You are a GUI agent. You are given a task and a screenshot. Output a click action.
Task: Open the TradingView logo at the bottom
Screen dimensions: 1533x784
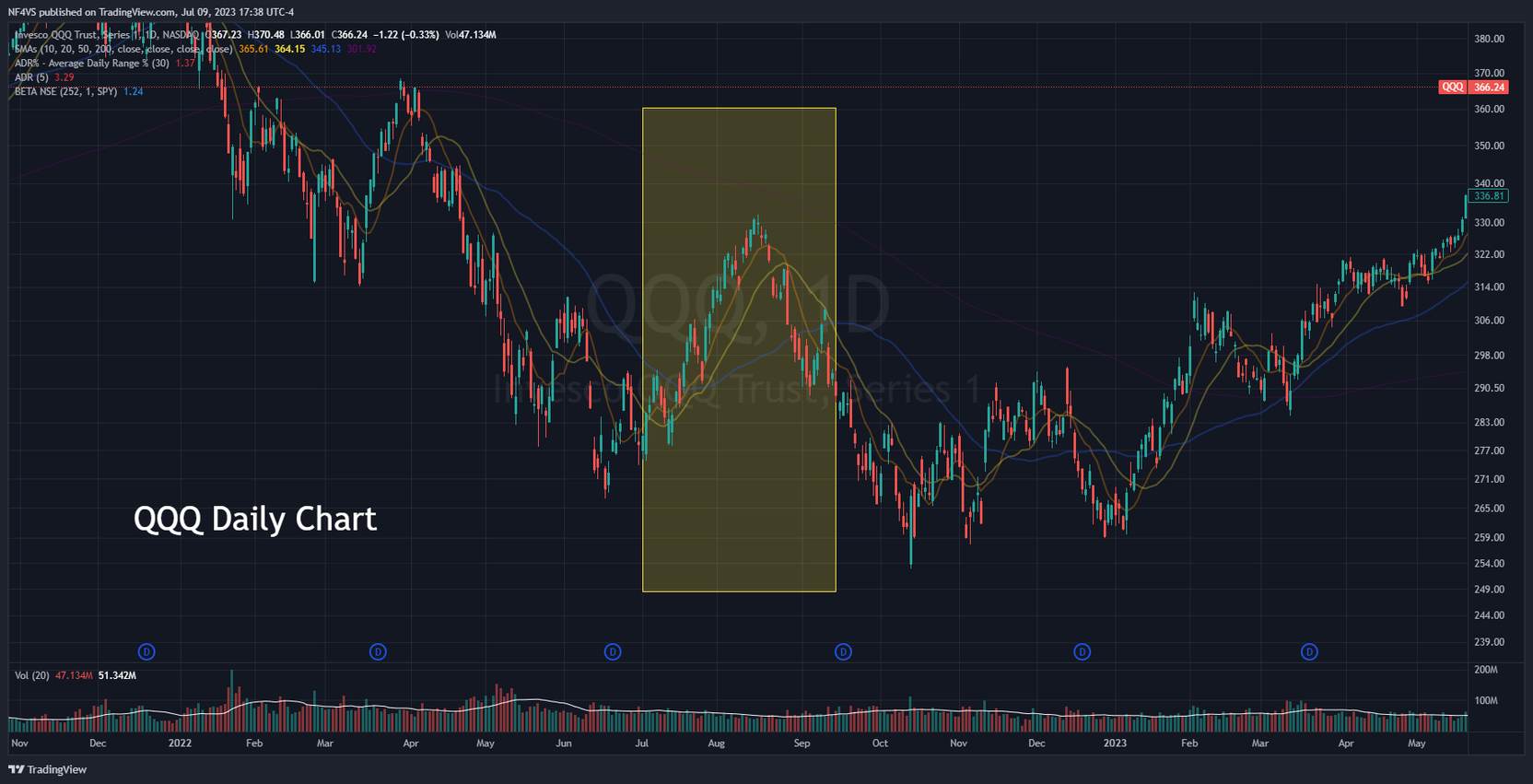click(x=48, y=769)
